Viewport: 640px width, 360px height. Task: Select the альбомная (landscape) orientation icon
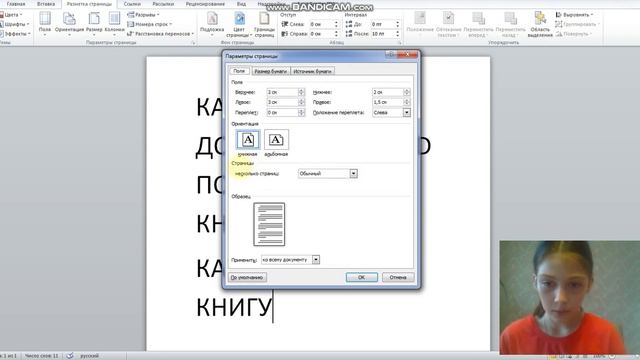click(276, 140)
